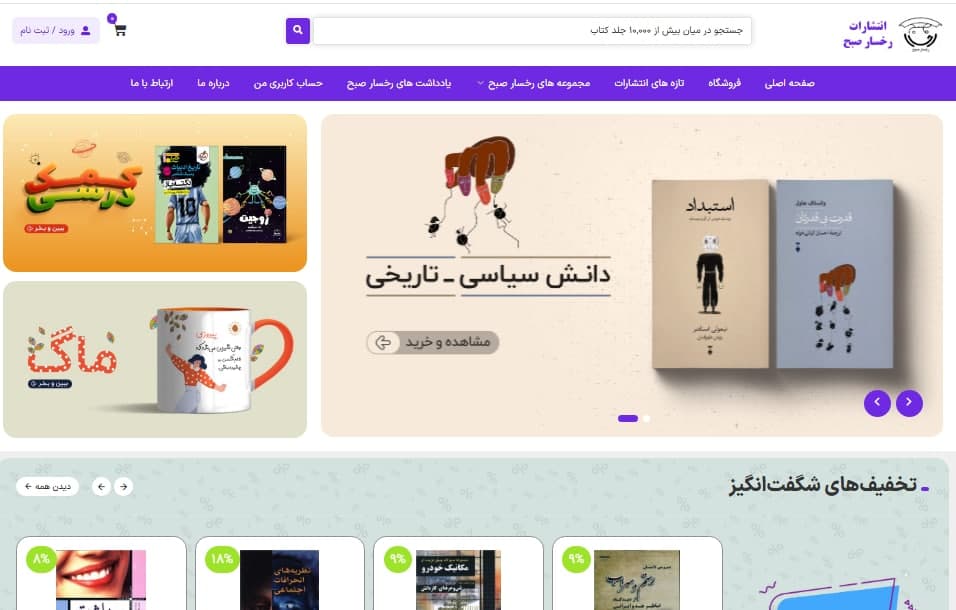The image size is (956, 610).
Task: Open the تازه های انتشارات menu item
Action: [x=649, y=83]
